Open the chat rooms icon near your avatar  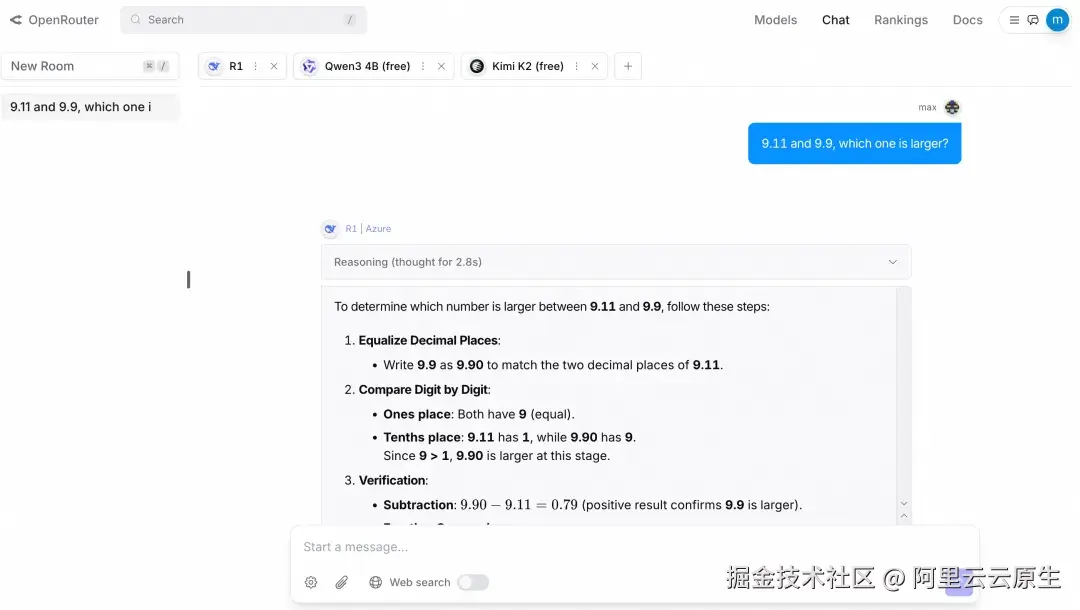1033,19
